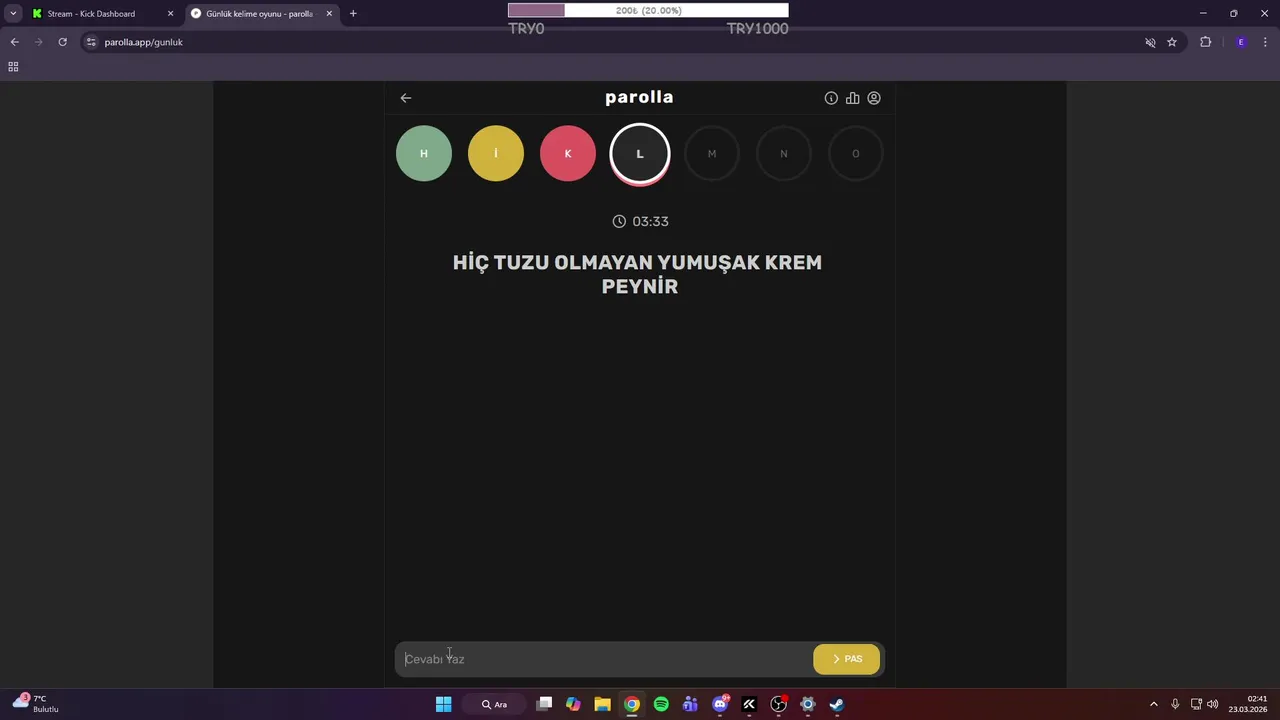The width and height of the screenshot is (1280, 720).
Task: Open OBS Studio from the taskbar
Action: pyautogui.click(x=779, y=704)
